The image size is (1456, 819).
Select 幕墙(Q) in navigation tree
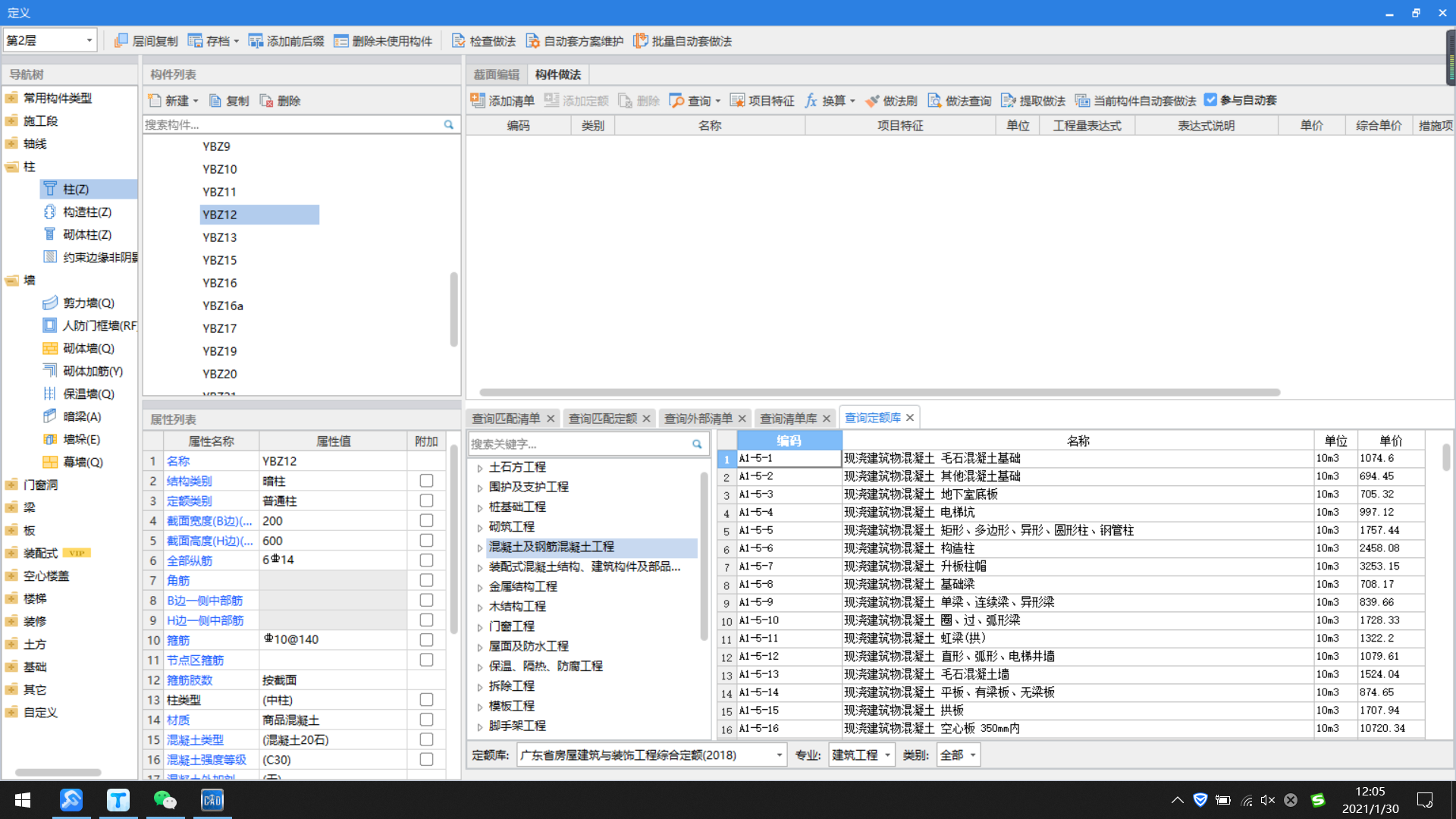(x=83, y=462)
